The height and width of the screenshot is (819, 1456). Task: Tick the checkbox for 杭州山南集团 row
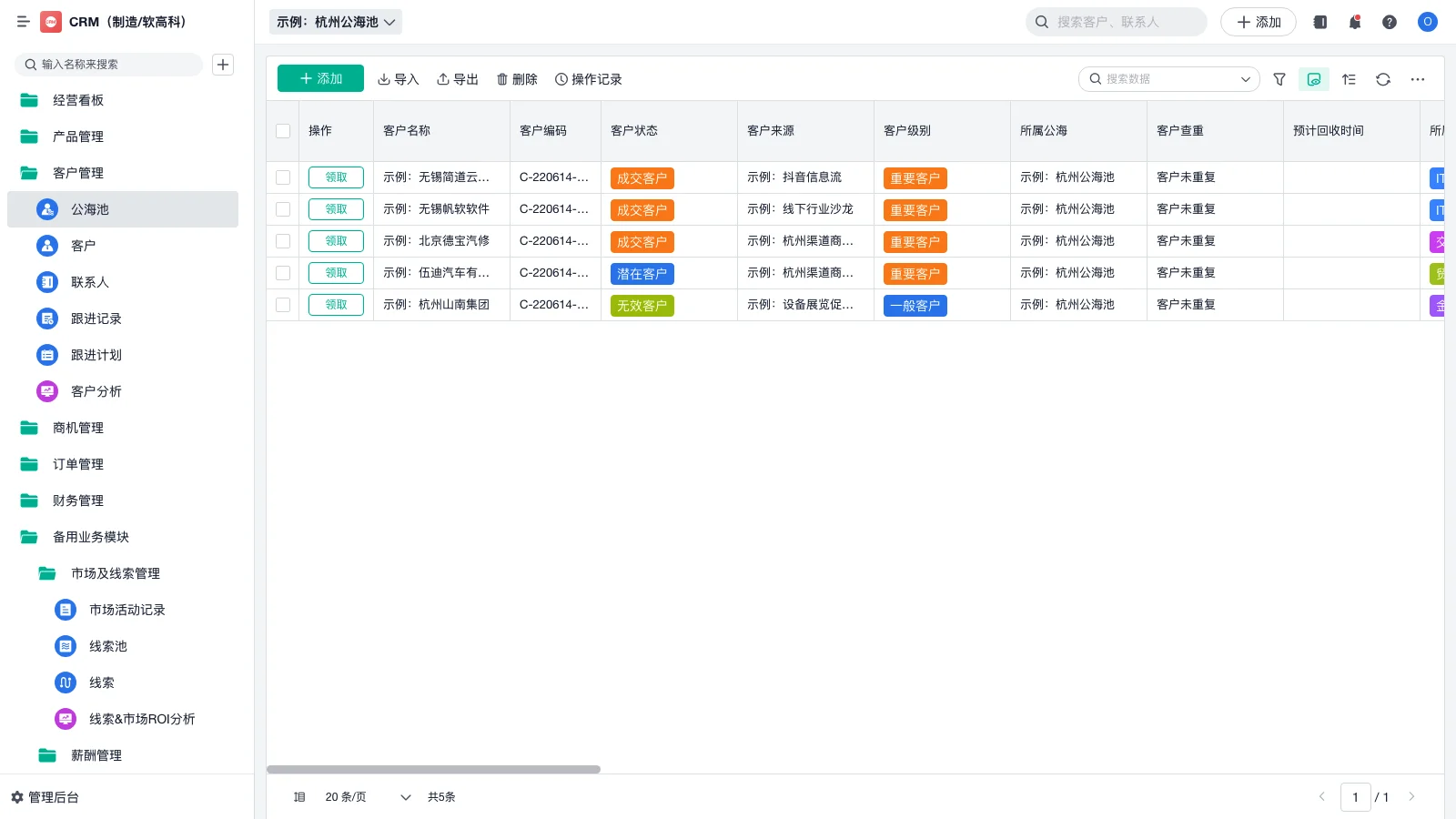283,305
